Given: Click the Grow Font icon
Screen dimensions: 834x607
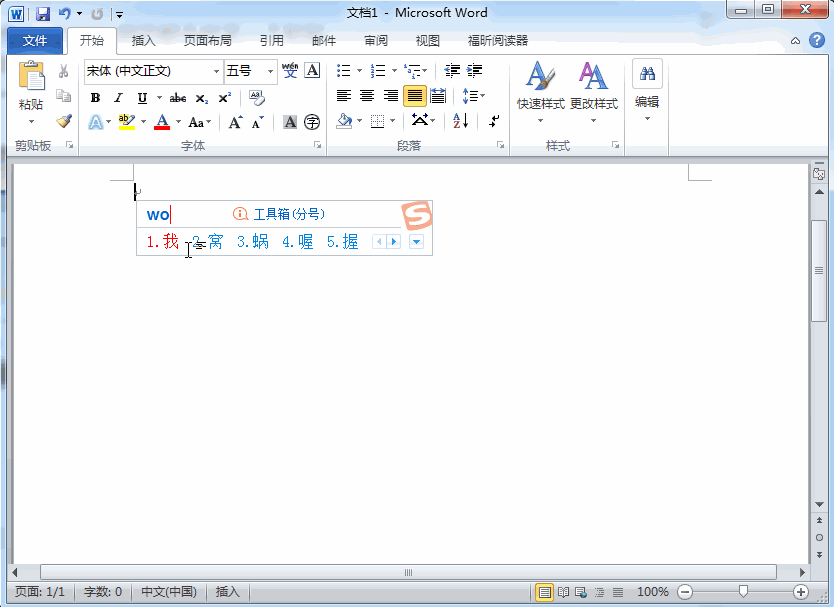Looking at the screenshot, I should click(235, 122).
